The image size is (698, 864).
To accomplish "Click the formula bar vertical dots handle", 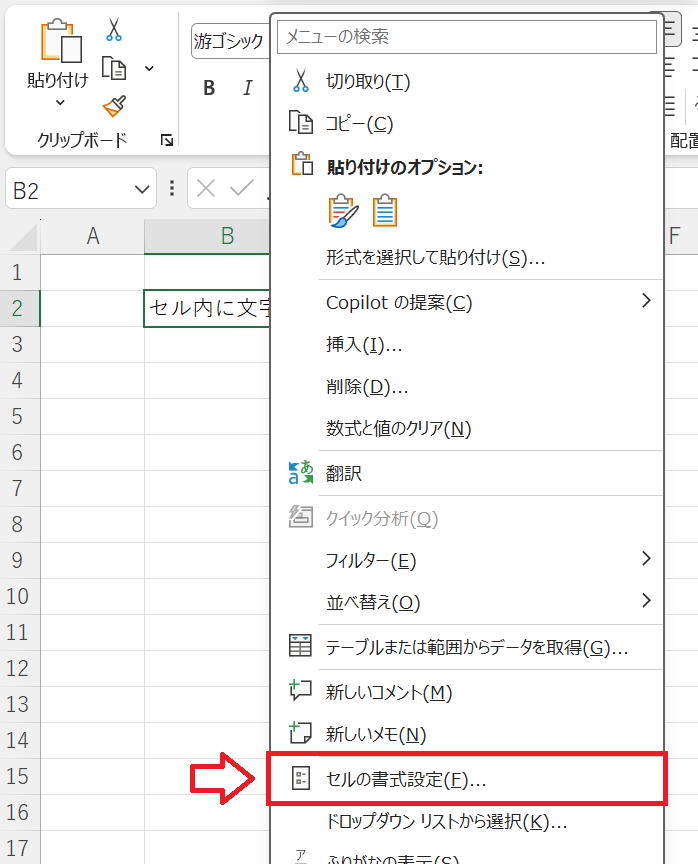I will pos(172,189).
